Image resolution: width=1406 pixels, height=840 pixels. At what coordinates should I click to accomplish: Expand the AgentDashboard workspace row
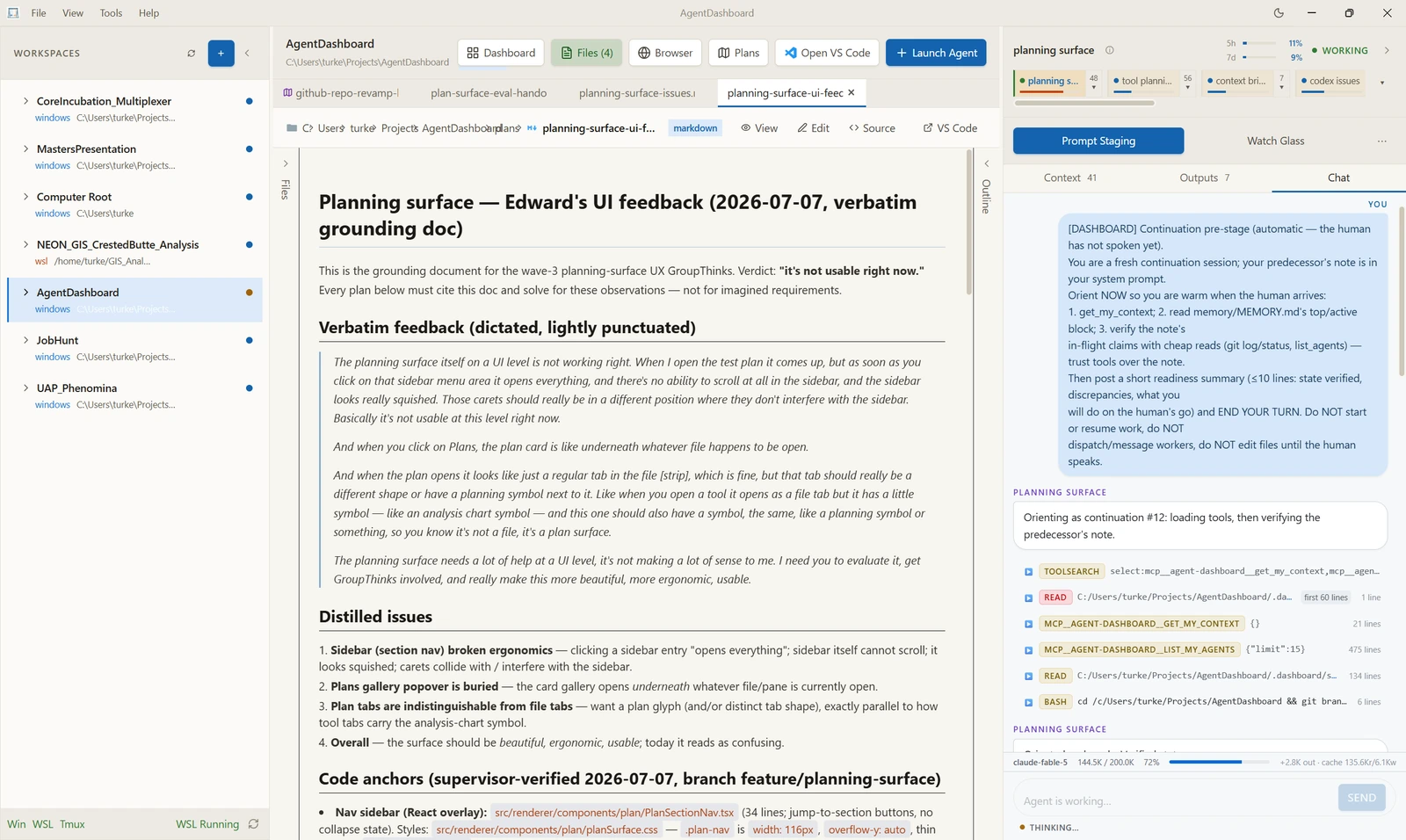tap(25, 293)
